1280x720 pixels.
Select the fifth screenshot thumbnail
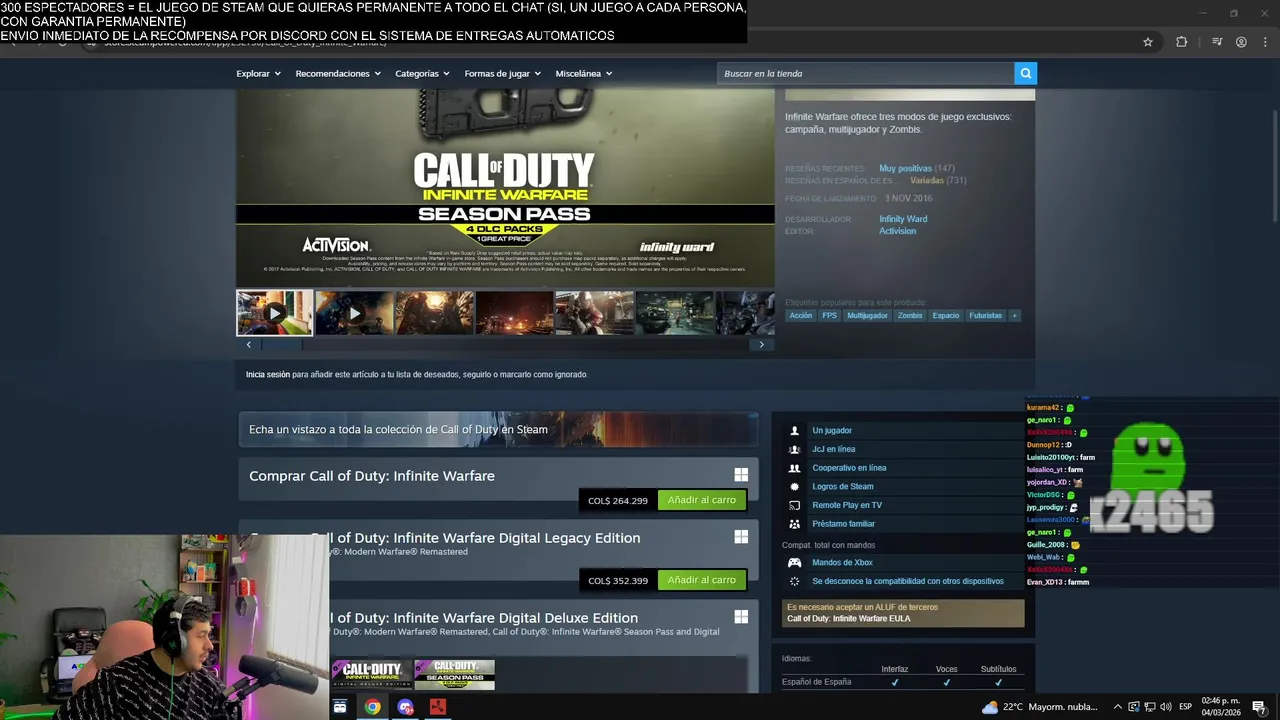pos(594,313)
